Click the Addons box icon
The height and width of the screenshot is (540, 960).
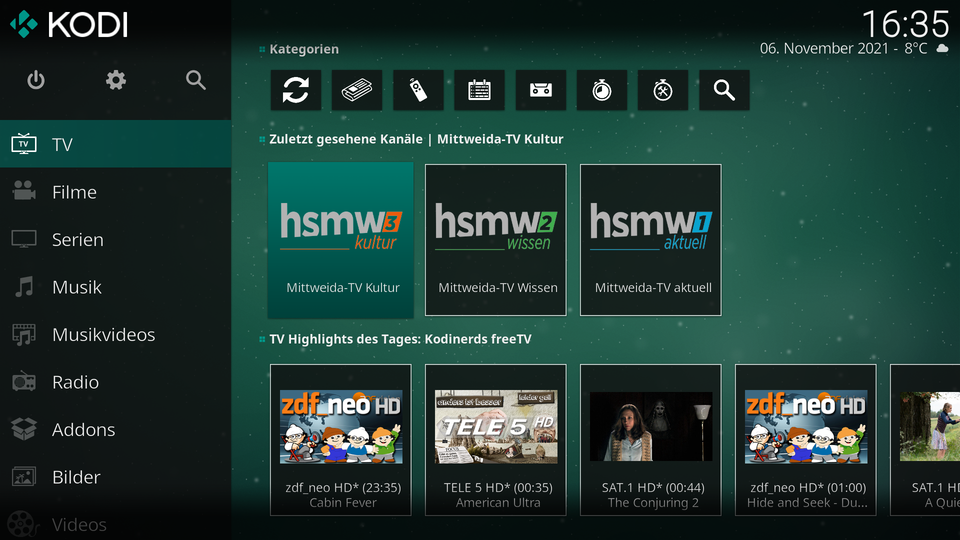click(24, 429)
